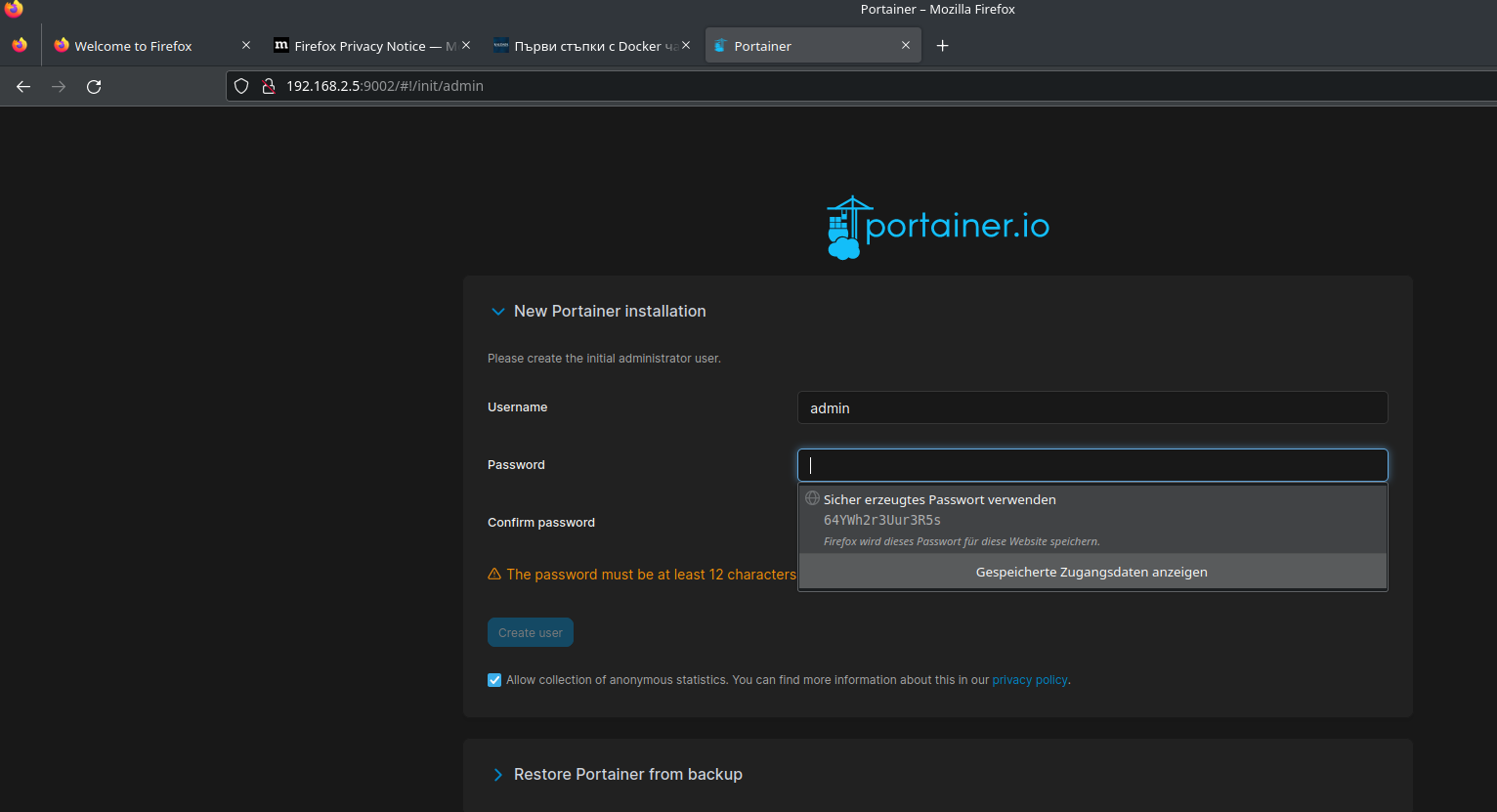
Task: Switch to Welcome to Firefox tab
Action: click(x=152, y=46)
